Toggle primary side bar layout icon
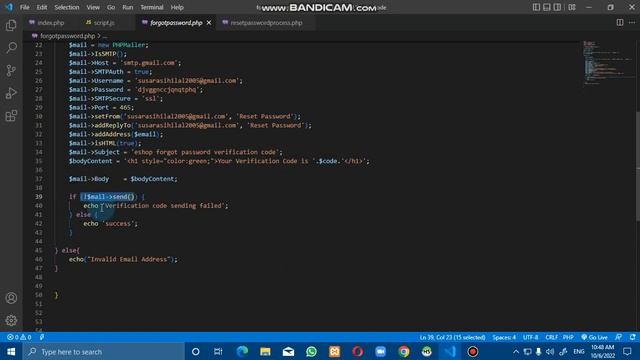Screen dimensions: 640x360 pyautogui.click(x=536, y=7)
